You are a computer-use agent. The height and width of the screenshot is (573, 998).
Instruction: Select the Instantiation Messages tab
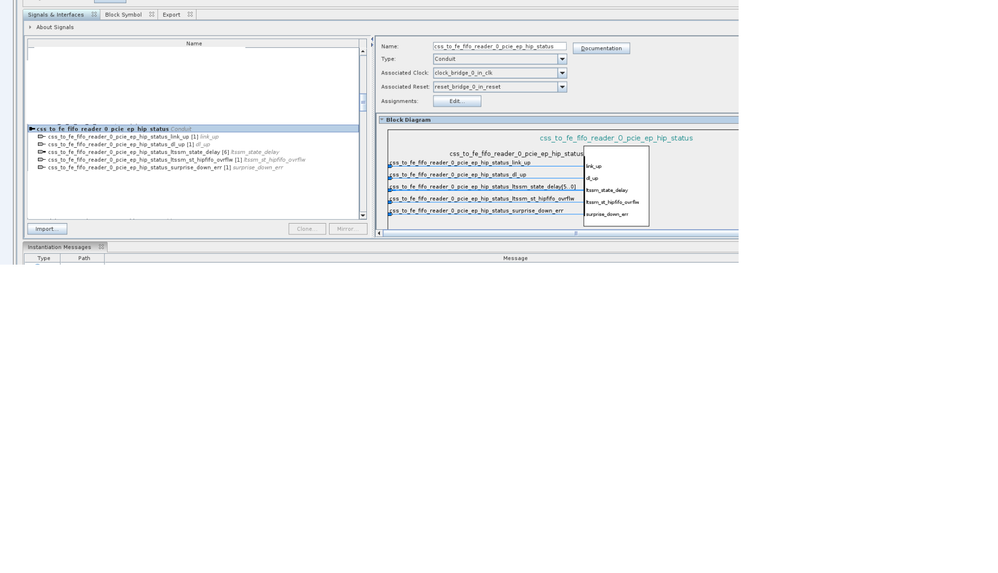tap(59, 246)
